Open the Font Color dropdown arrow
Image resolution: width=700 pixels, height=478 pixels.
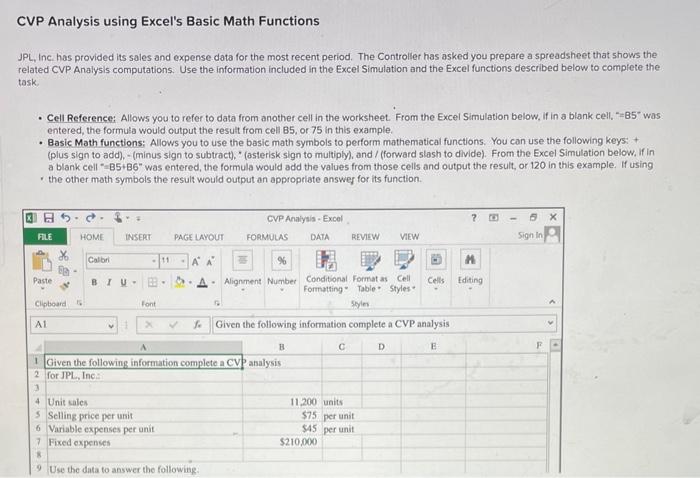click(213, 282)
